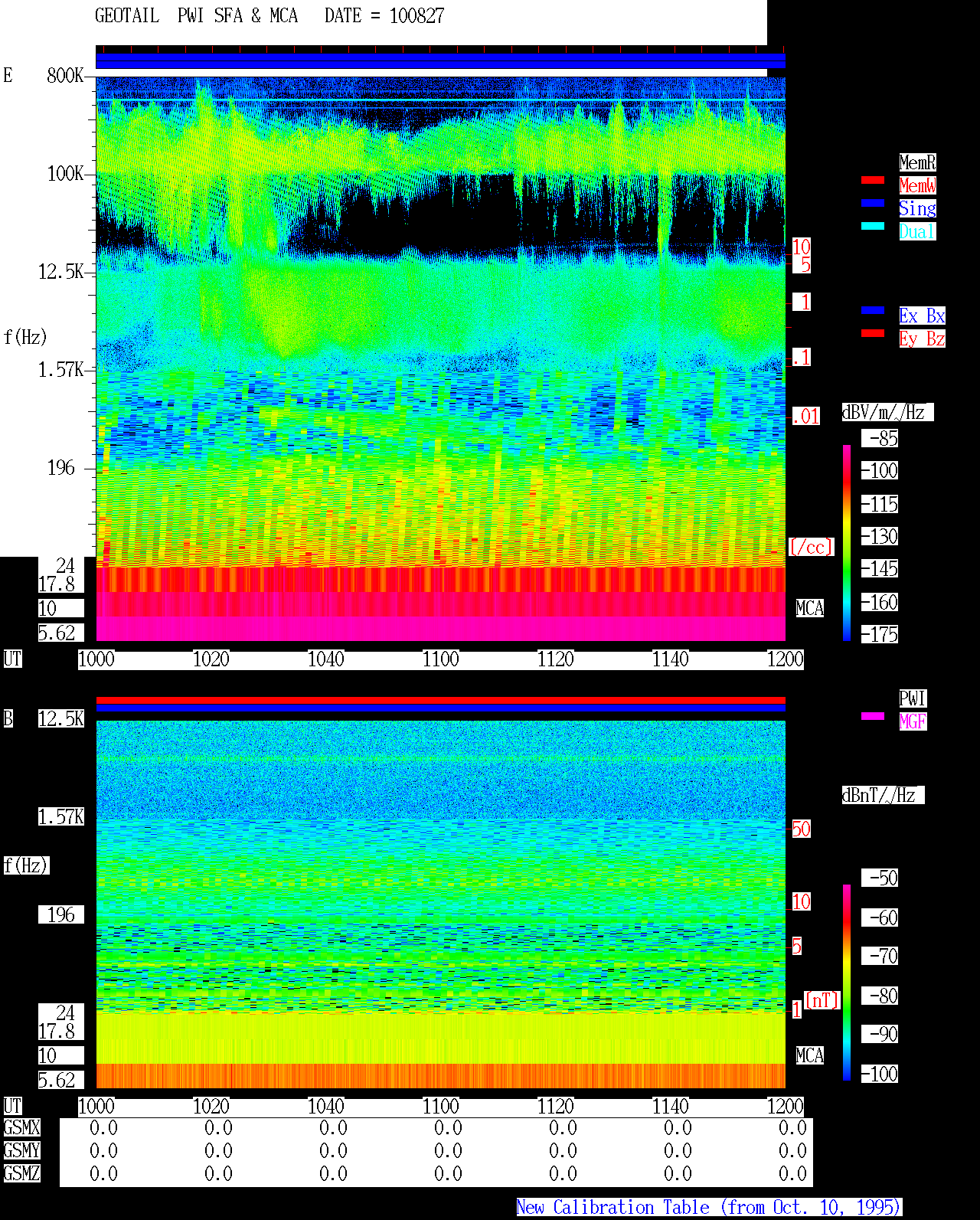Viewport: 980px width, 1220px height.
Task: Click the magenta MGF legend swatch
Action: point(873,716)
